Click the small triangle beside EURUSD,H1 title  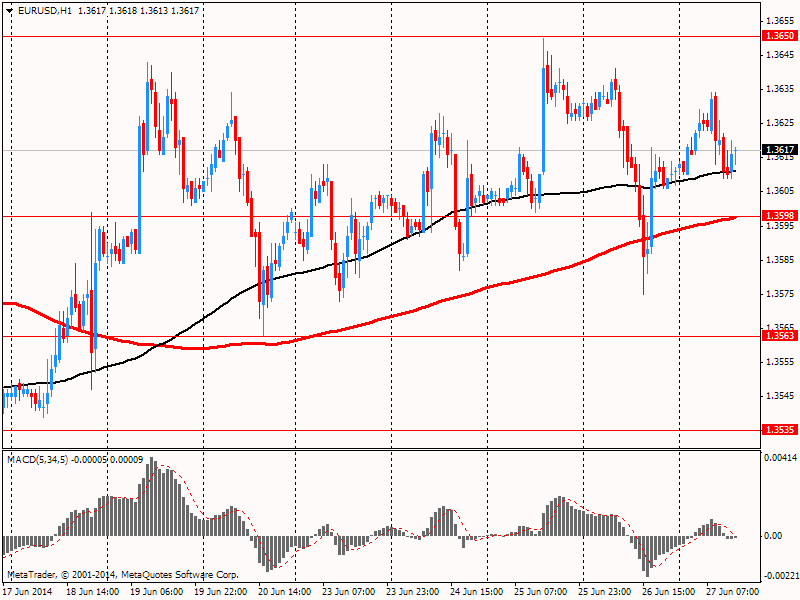point(9,11)
